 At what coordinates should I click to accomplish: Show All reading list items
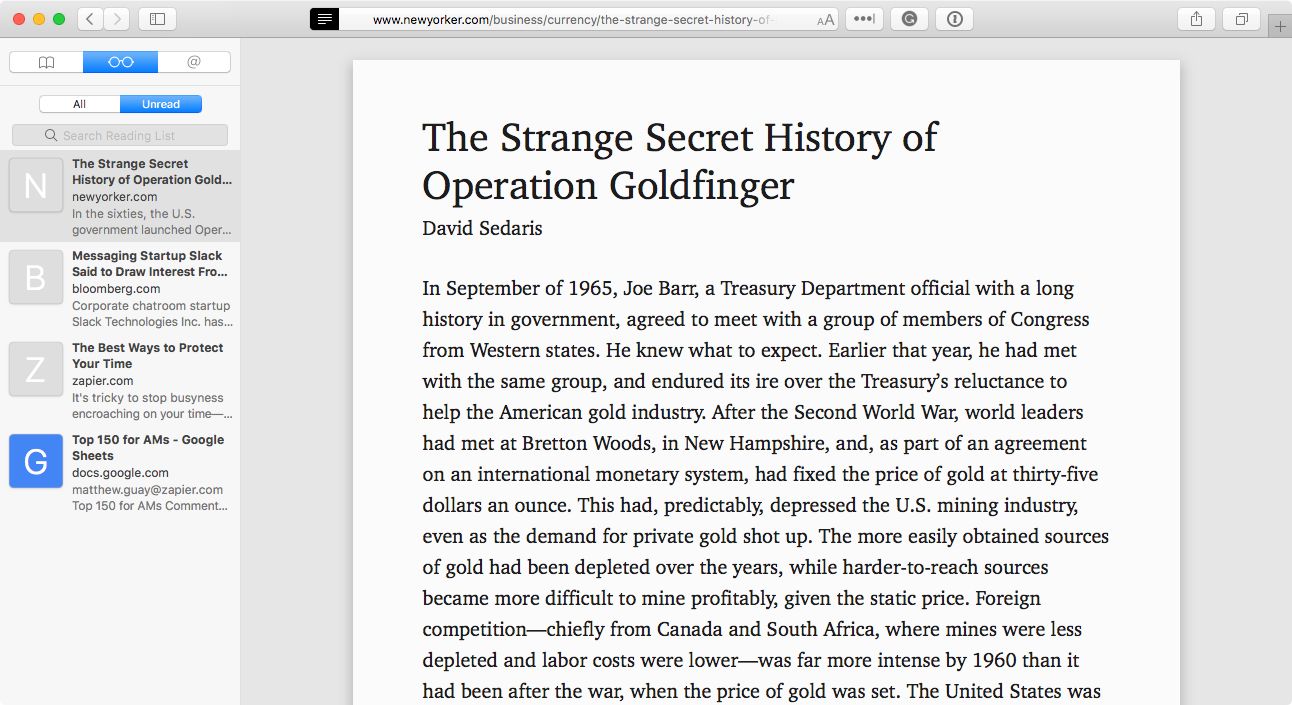[80, 104]
